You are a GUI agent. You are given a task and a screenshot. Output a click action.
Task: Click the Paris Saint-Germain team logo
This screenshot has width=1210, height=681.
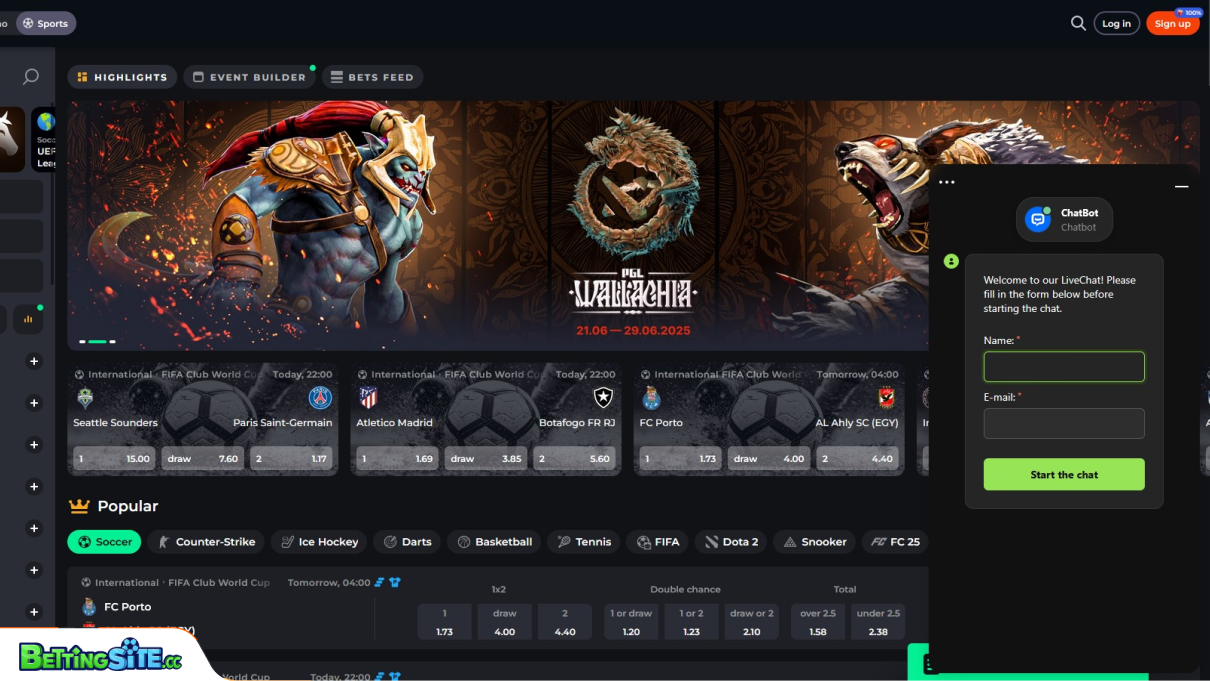(320, 398)
